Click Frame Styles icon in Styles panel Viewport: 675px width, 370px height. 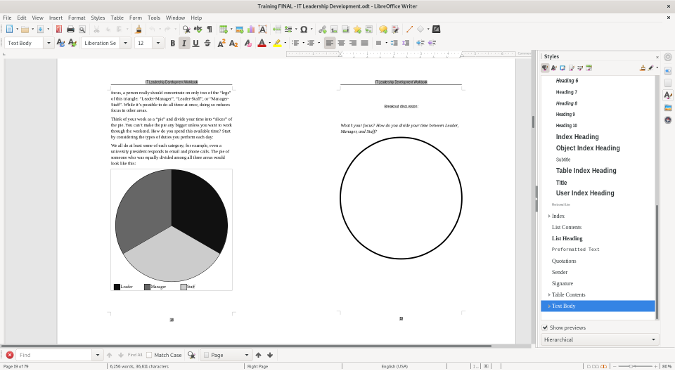click(563, 68)
